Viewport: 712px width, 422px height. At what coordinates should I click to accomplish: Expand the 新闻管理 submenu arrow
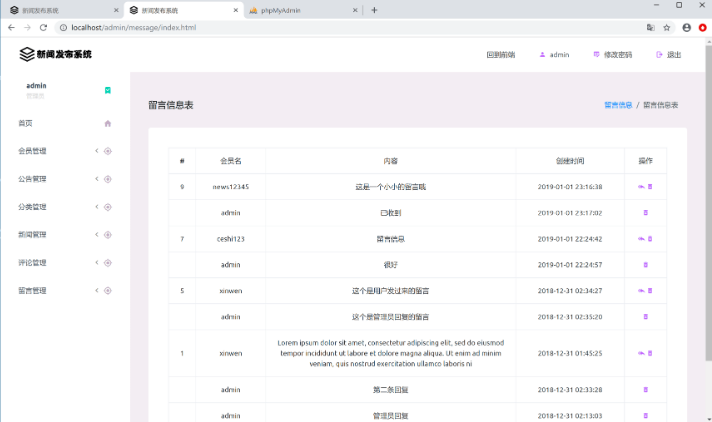pyautogui.click(x=97, y=235)
